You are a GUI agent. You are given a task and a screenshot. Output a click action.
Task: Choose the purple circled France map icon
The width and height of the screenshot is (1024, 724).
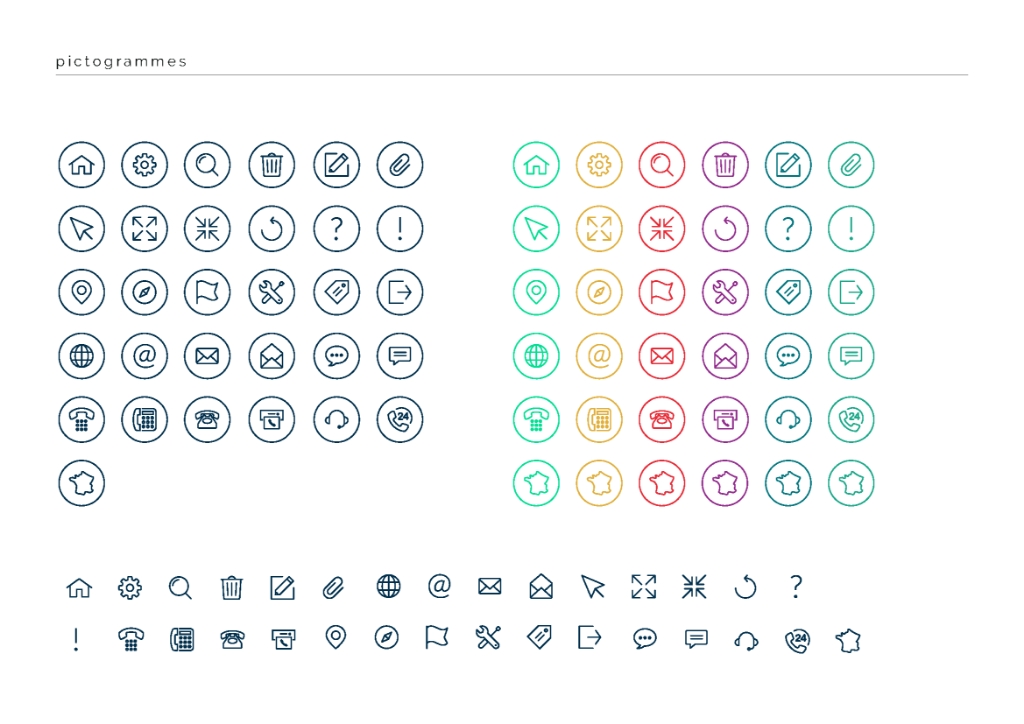tap(725, 482)
